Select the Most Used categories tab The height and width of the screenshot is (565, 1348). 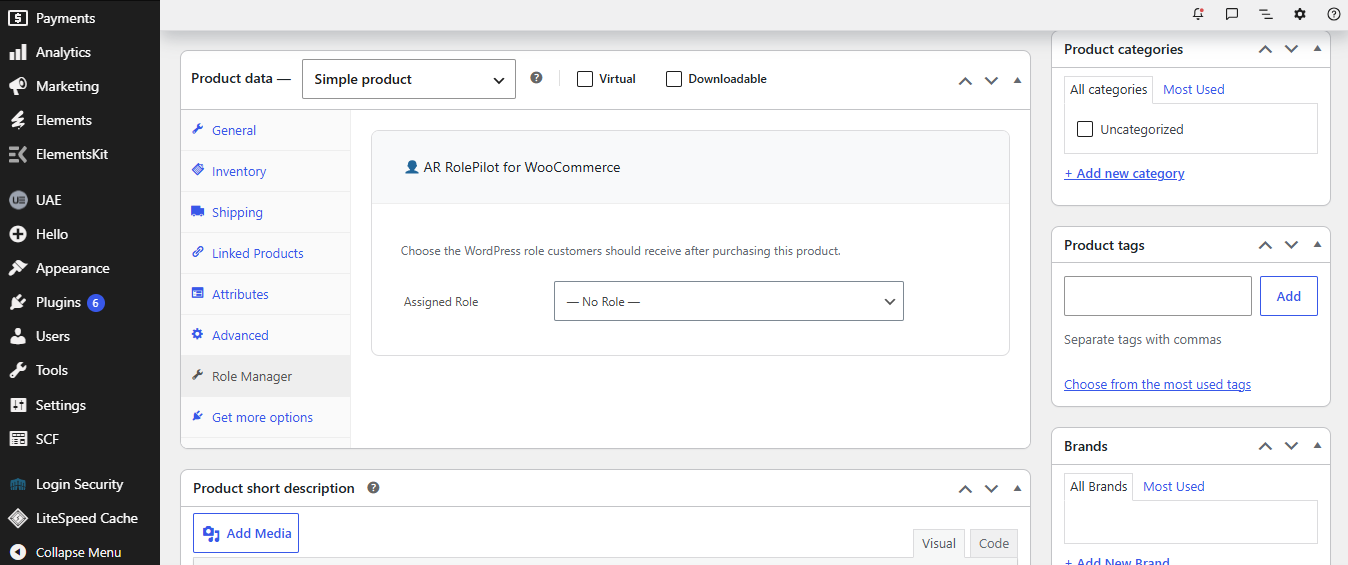pyautogui.click(x=1193, y=89)
